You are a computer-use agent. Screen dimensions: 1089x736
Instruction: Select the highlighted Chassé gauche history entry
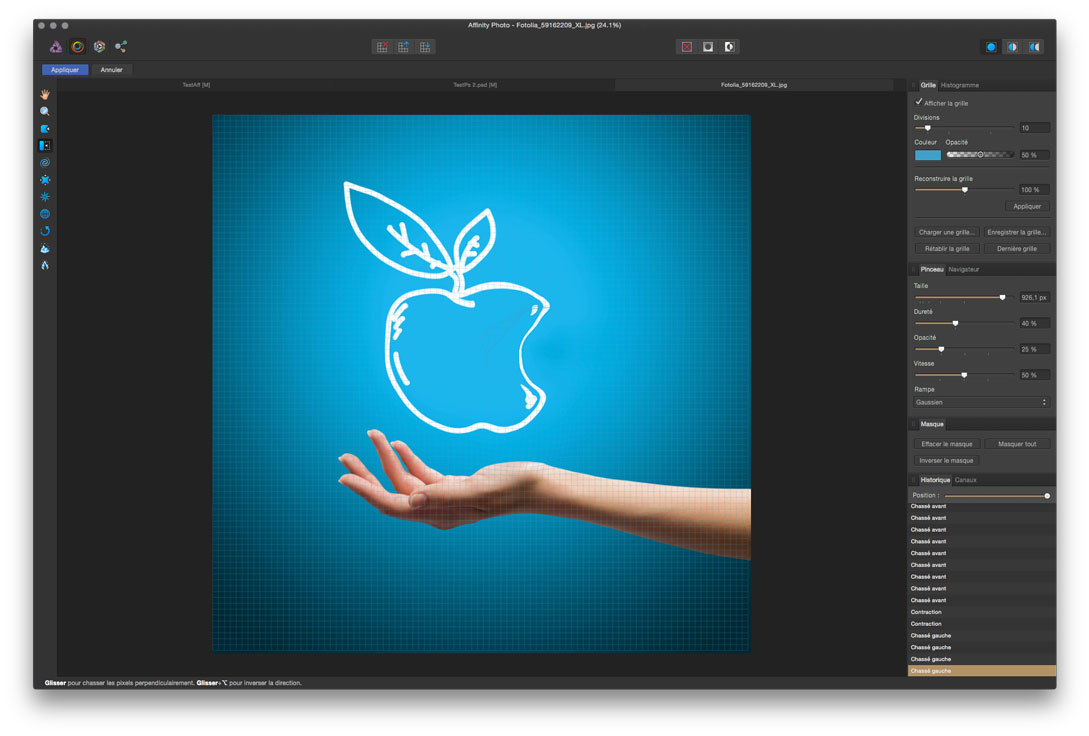click(981, 671)
